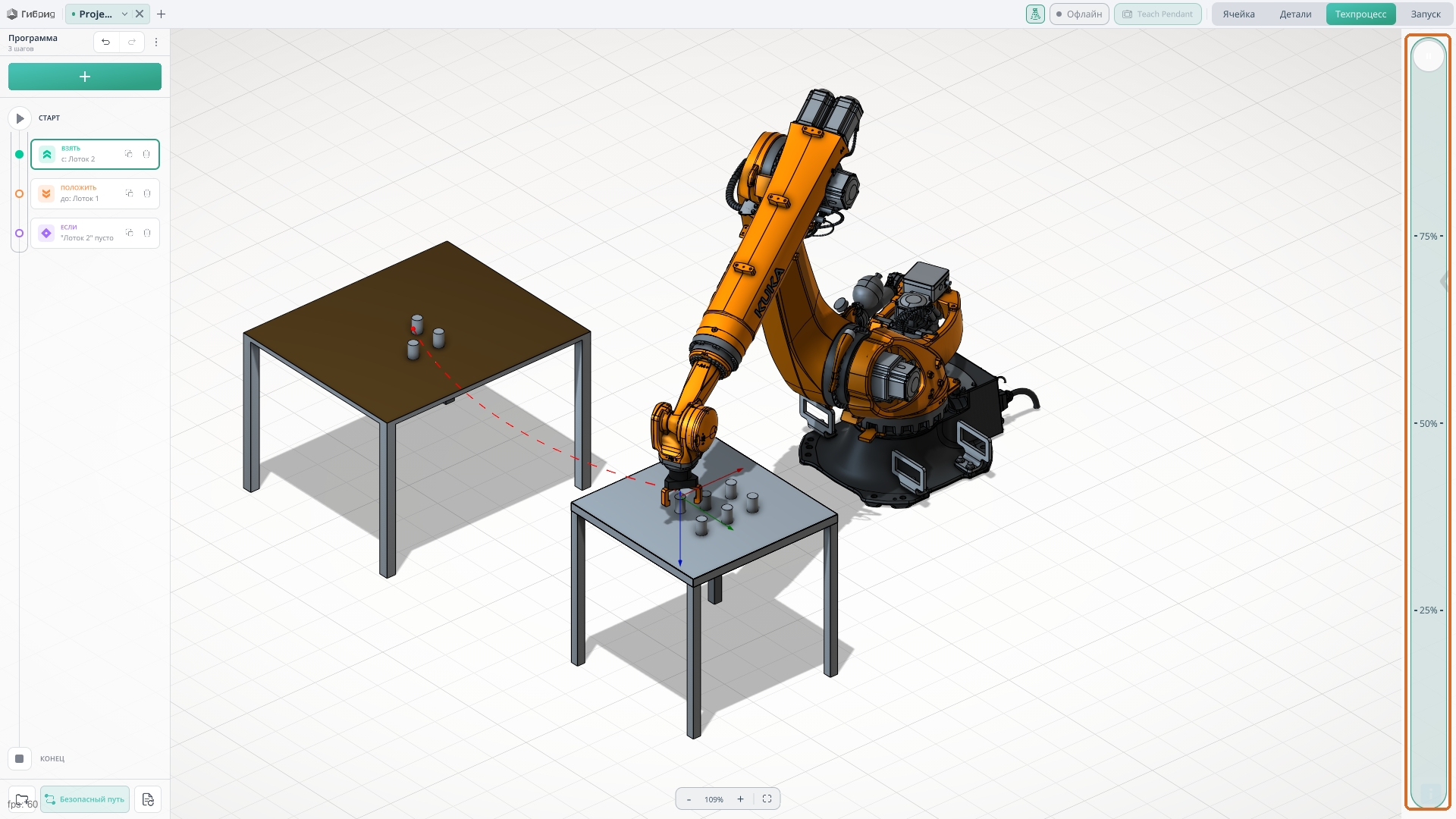This screenshot has height=819, width=1456.
Task: Activate the Project tab
Action: [96, 14]
